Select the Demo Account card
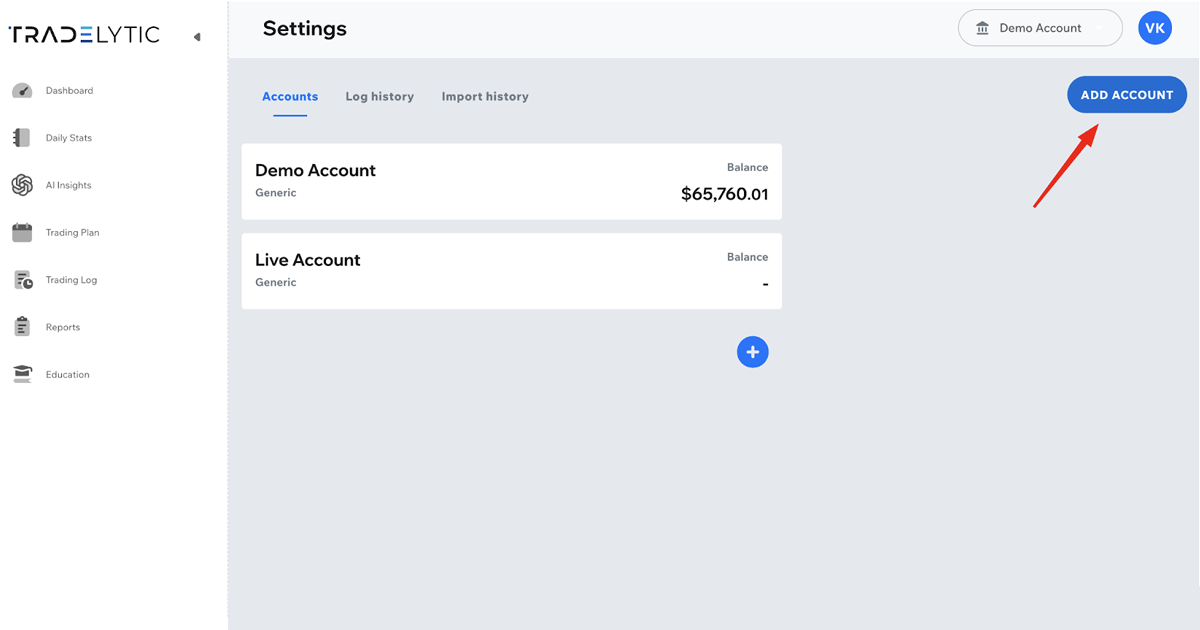 tap(511, 181)
